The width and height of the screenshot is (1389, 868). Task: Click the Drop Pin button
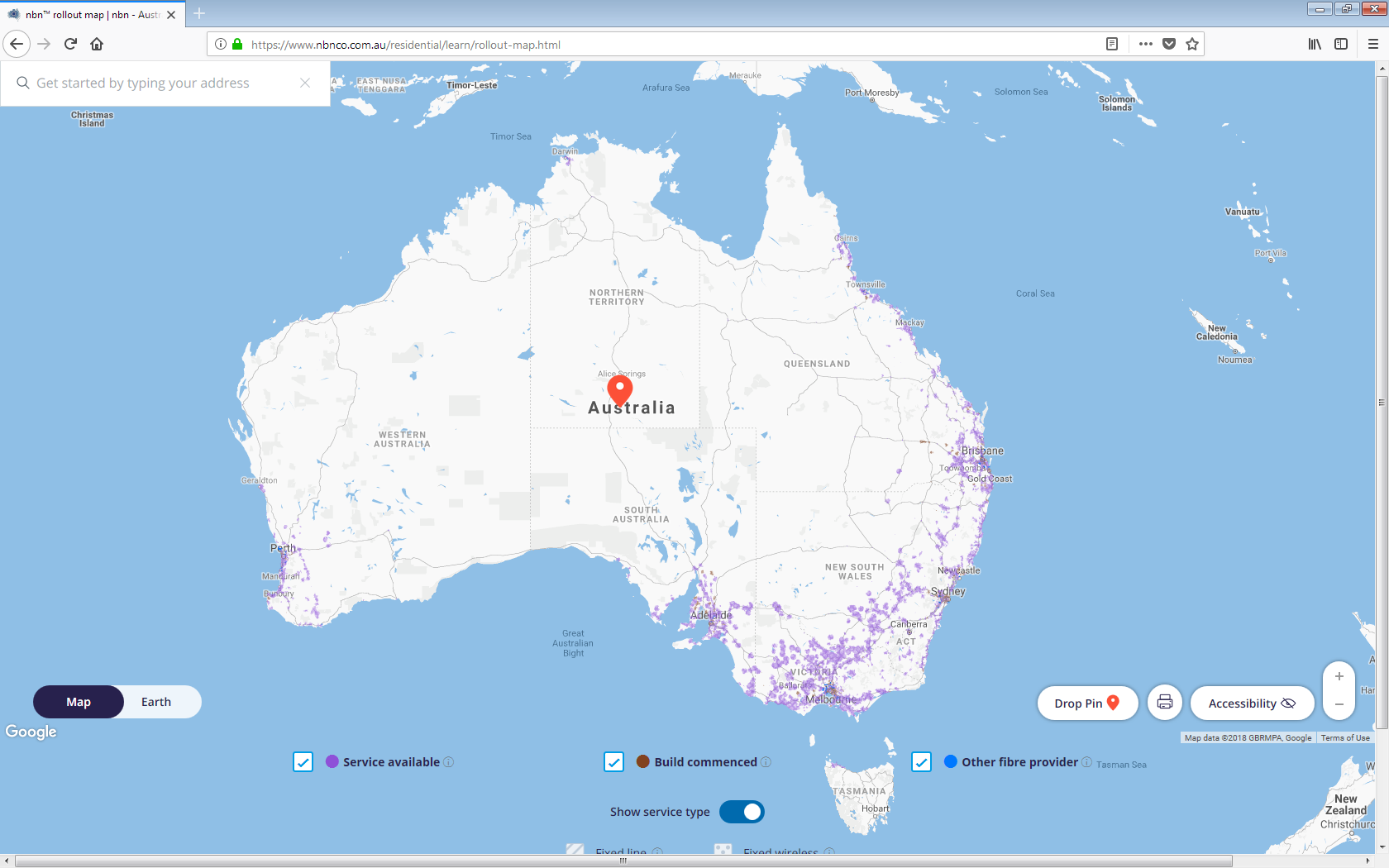(x=1086, y=703)
